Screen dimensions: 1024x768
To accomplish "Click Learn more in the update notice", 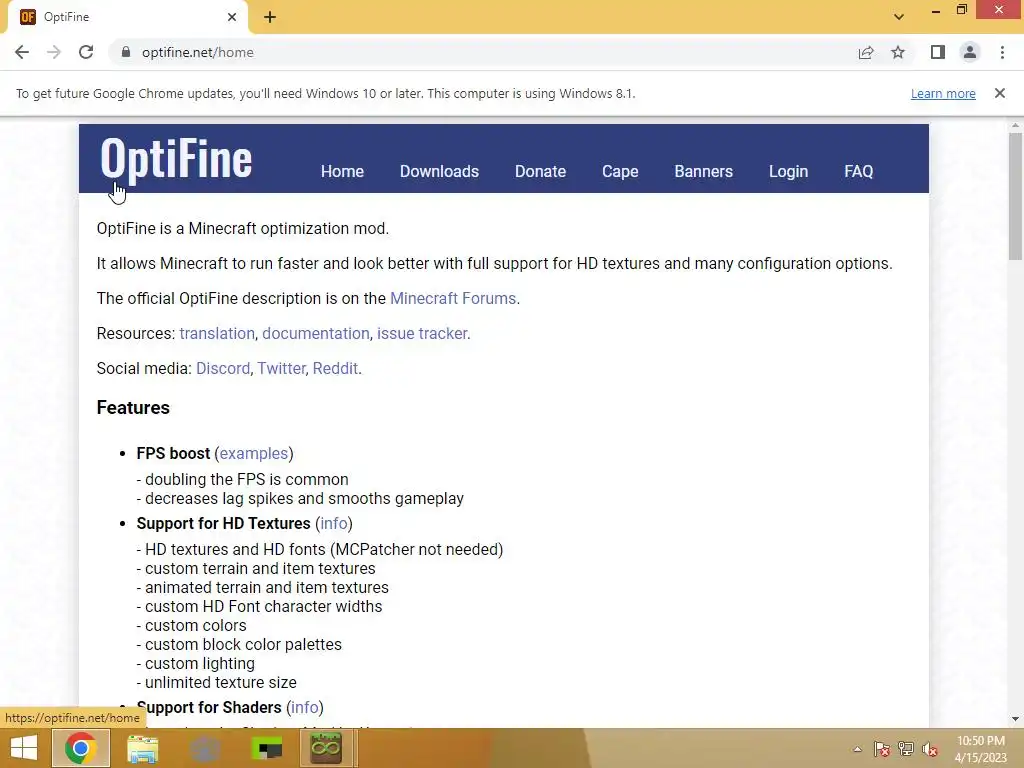I will 943,93.
